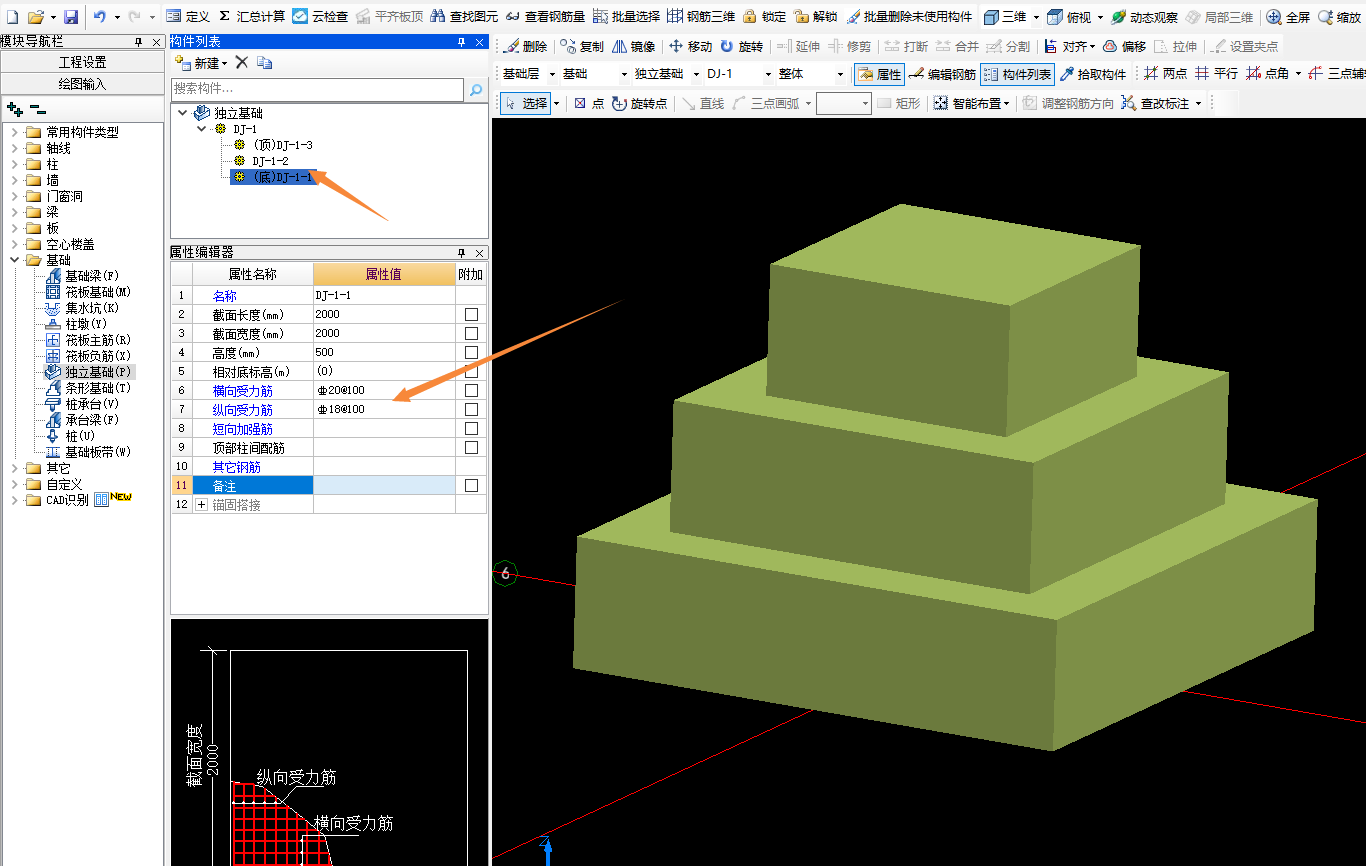Enable 动态观察 orbit view

pyautogui.click(x=1144, y=17)
